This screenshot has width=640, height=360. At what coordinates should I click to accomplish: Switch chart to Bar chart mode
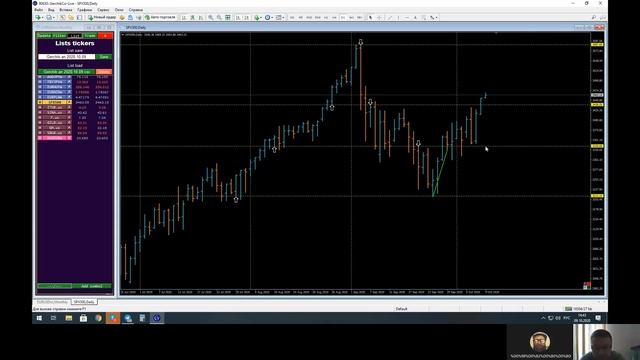tap(184, 18)
